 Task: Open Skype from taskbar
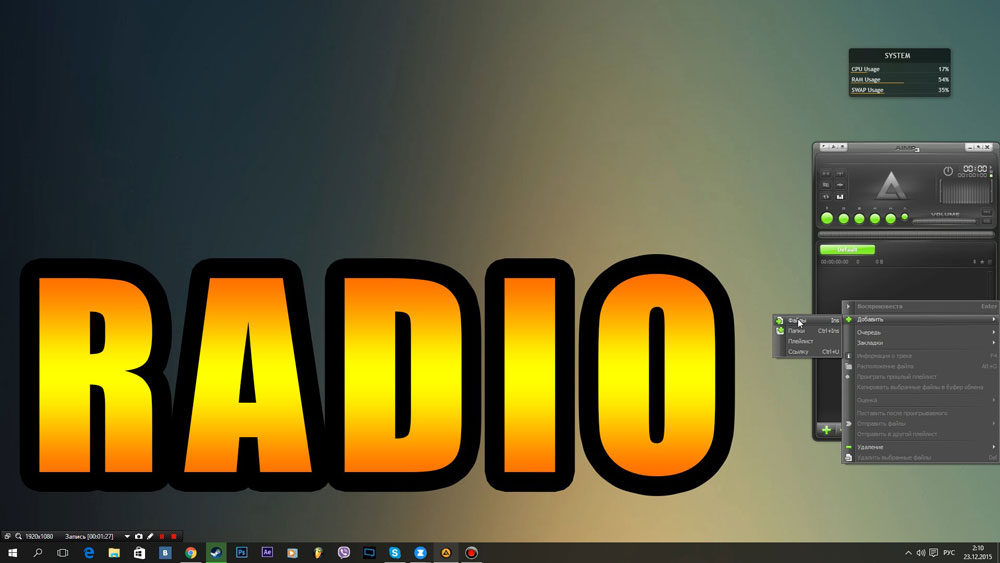395,553
